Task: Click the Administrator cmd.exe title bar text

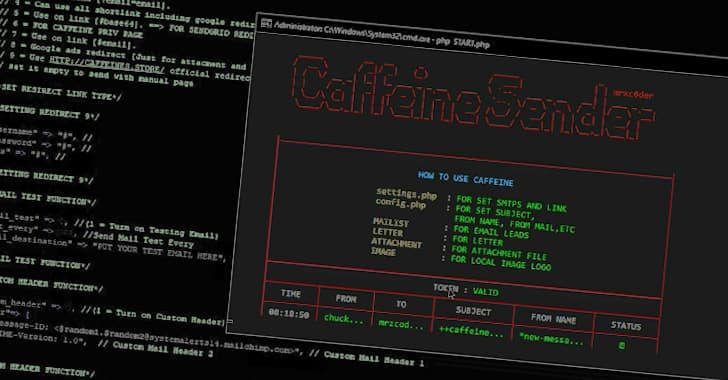Action: click(x=382, y=34)
